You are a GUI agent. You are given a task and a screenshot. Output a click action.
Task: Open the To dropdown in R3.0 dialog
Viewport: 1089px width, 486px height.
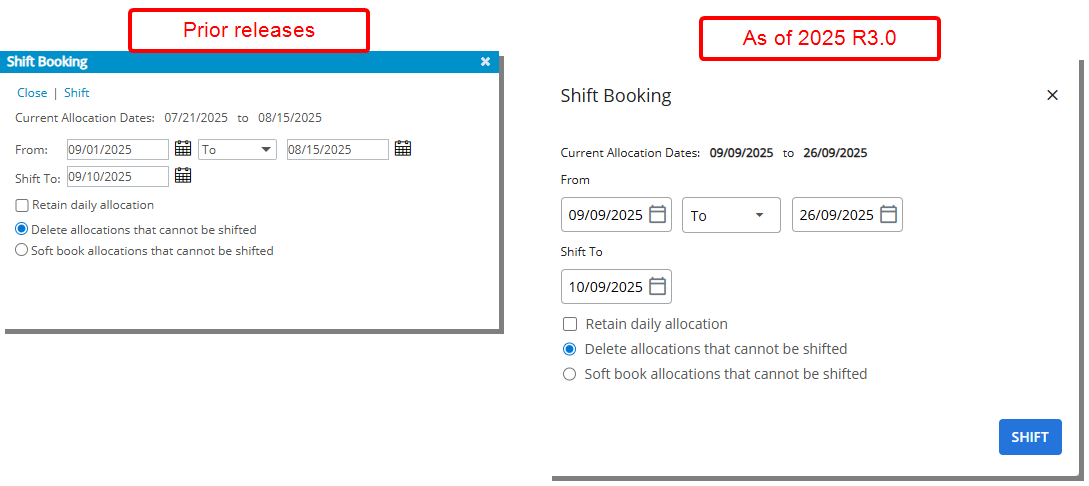[731, 215]
